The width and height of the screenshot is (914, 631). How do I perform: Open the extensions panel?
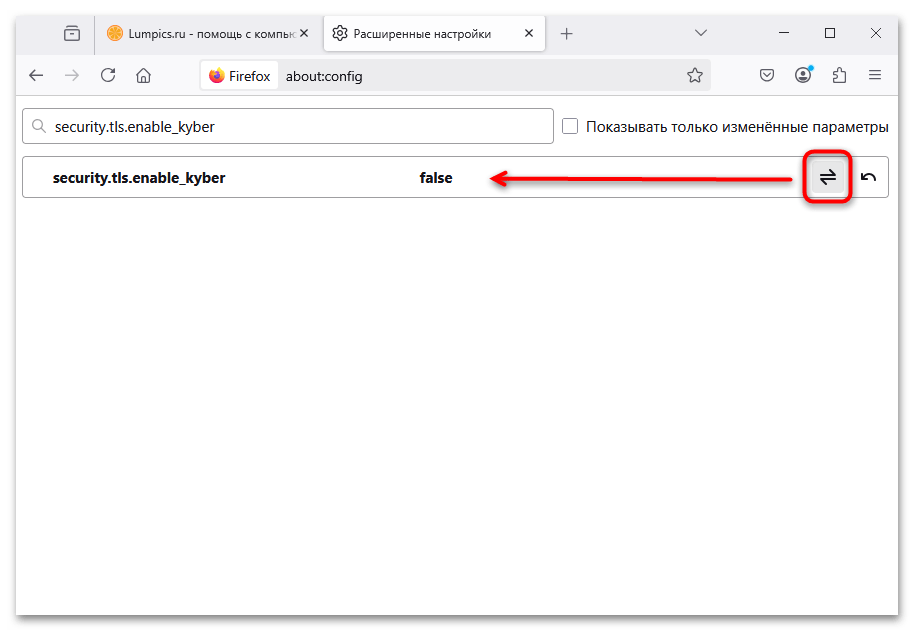[839, 75]
